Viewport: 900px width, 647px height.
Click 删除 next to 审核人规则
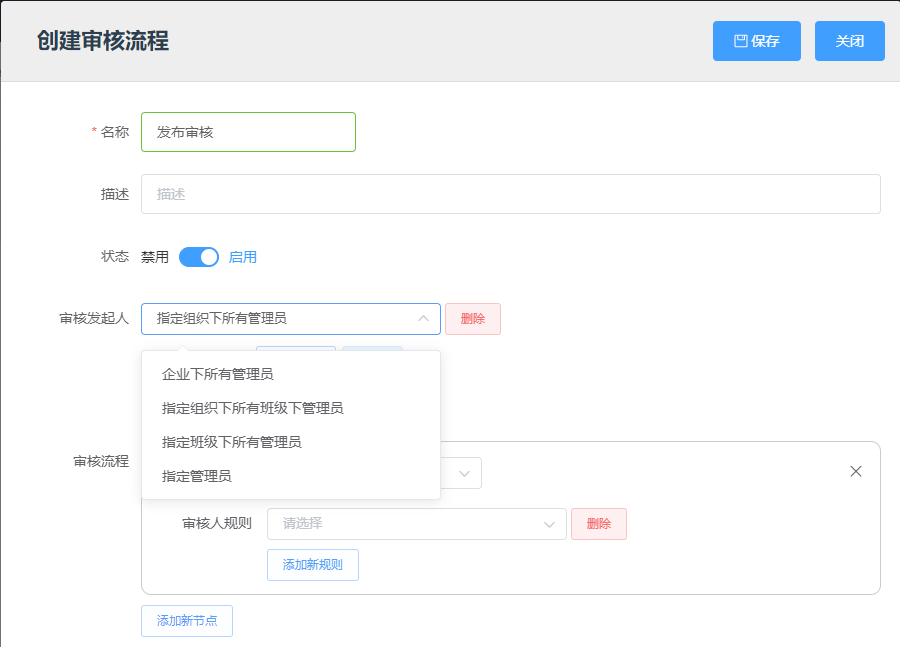point(598,523)
